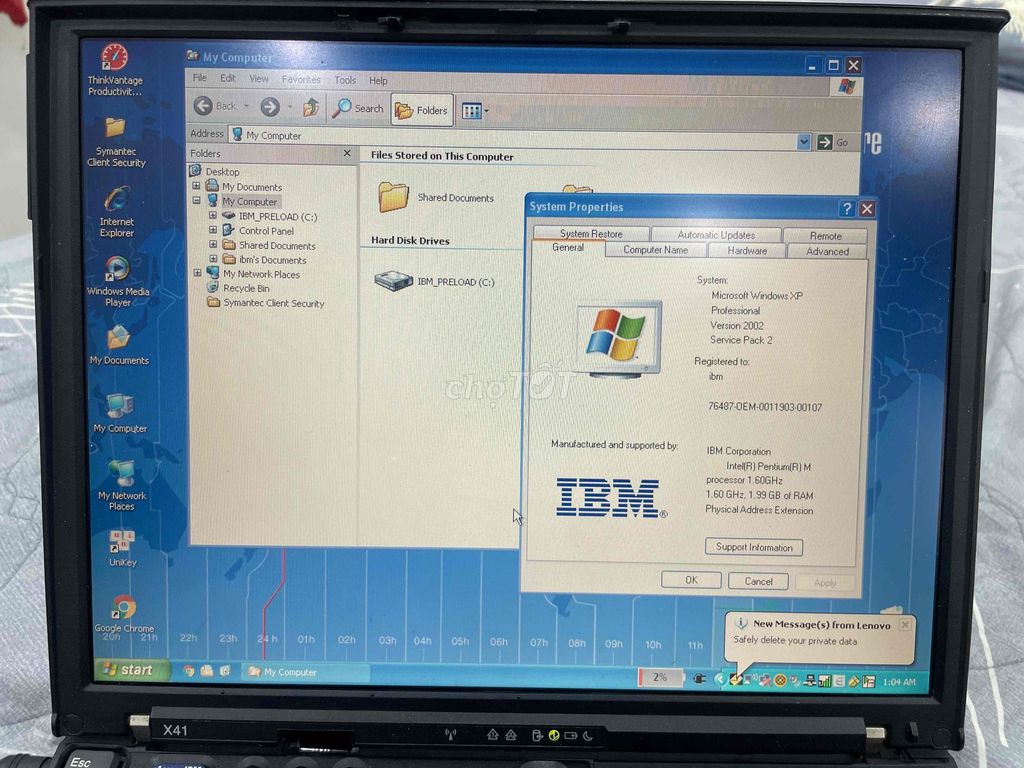Click the Back arrow in My Computer

click(x=215, y=106)
